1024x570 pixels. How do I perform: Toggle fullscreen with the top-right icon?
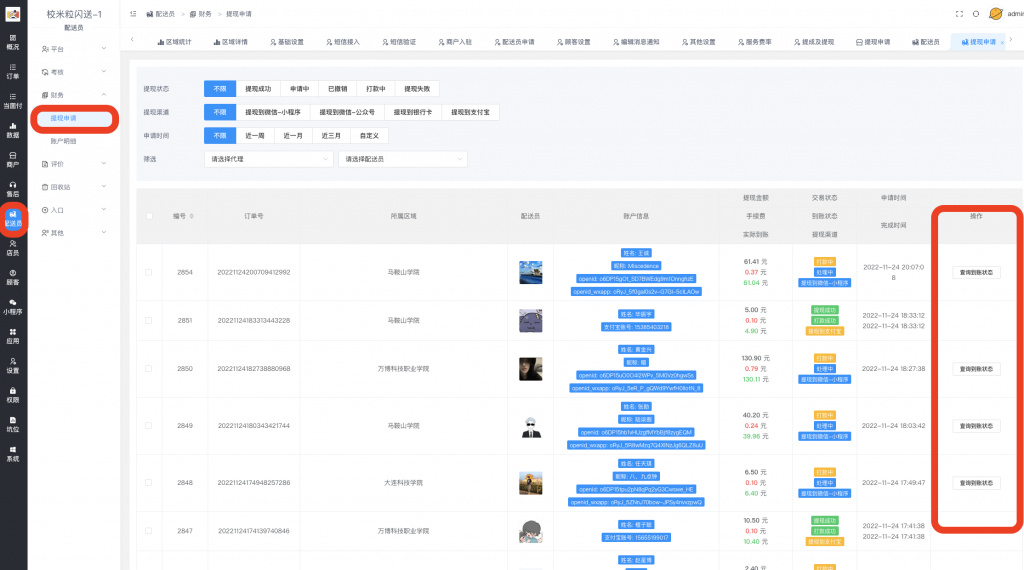tap(960, 14)
